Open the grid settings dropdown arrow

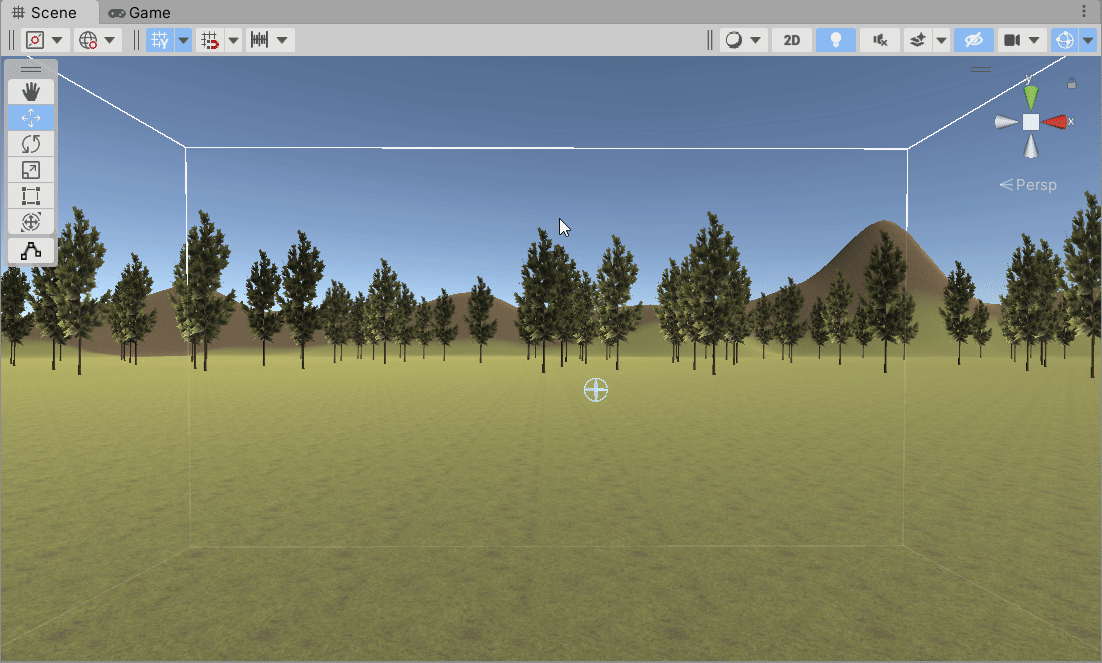(183, 40)
